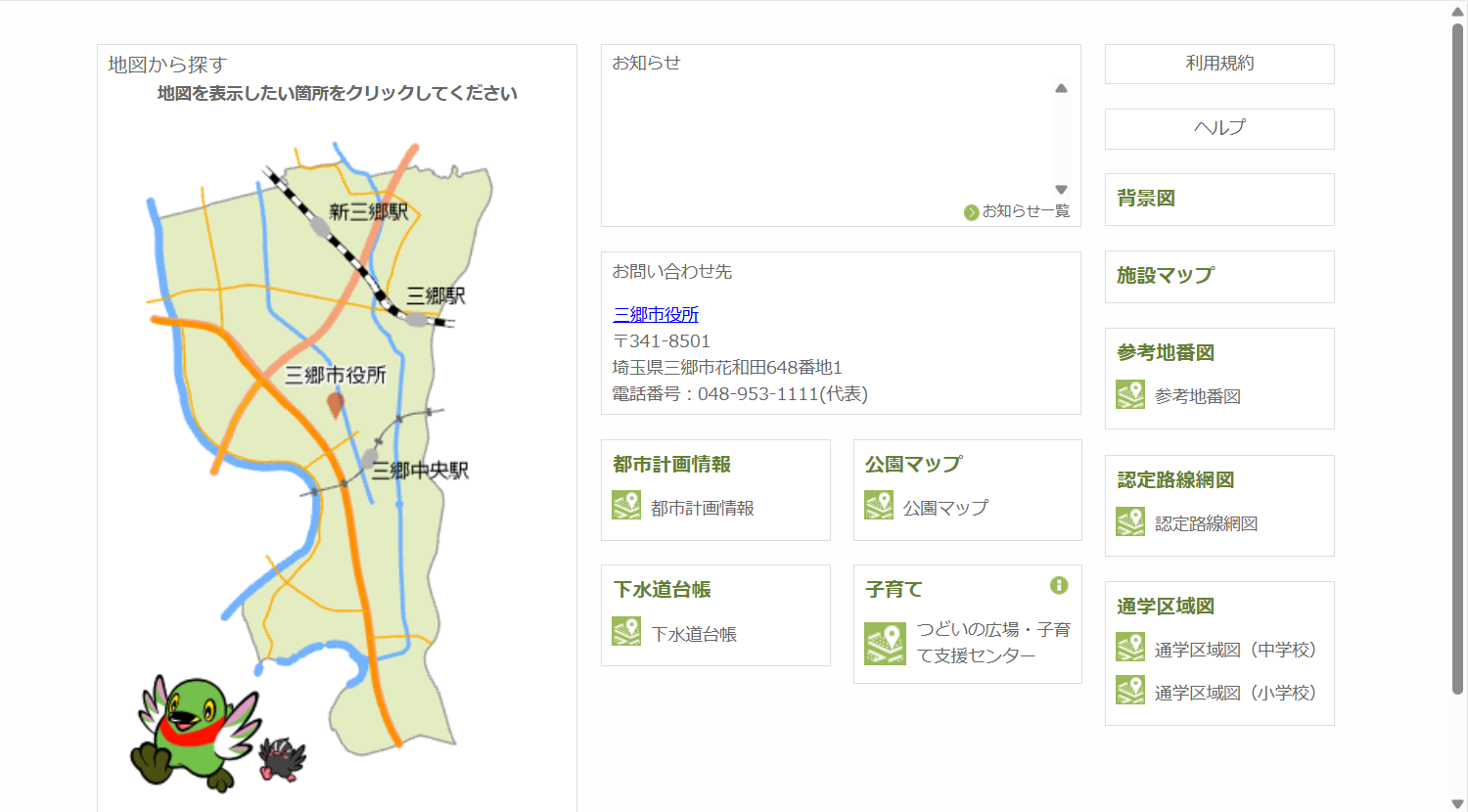
Task: Open the お知らせ一覧 link
Action: pyautogui.click(x=1026, y=211)
